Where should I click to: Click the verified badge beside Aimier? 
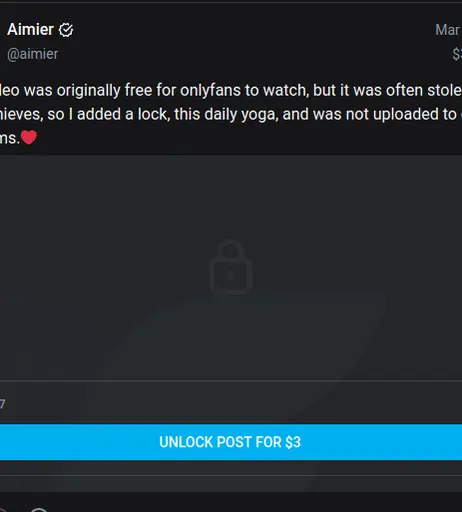[66, 30]
